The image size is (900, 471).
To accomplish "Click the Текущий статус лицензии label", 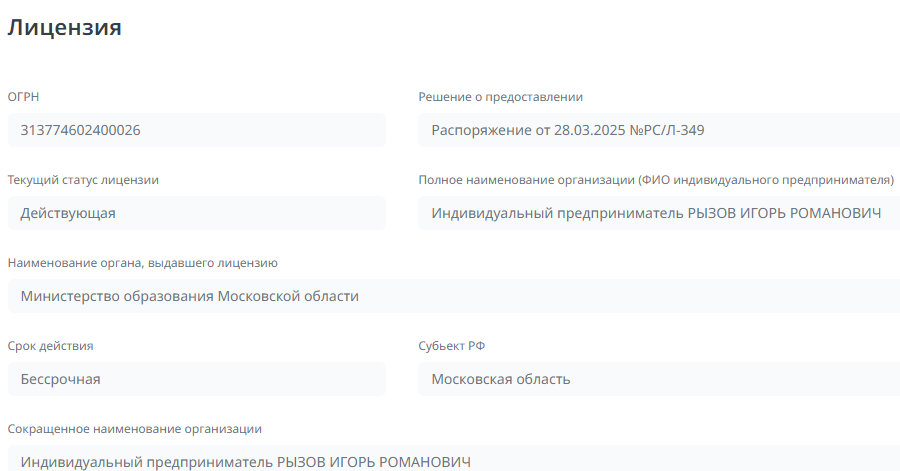I will (x=83, y=180).
